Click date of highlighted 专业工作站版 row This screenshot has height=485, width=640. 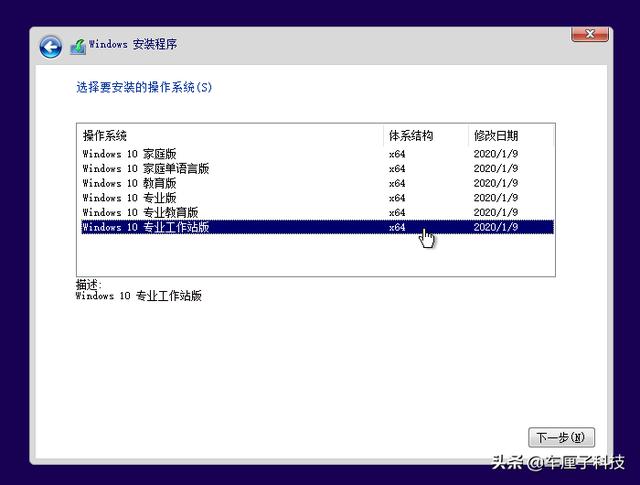click(x=496, y=227)
